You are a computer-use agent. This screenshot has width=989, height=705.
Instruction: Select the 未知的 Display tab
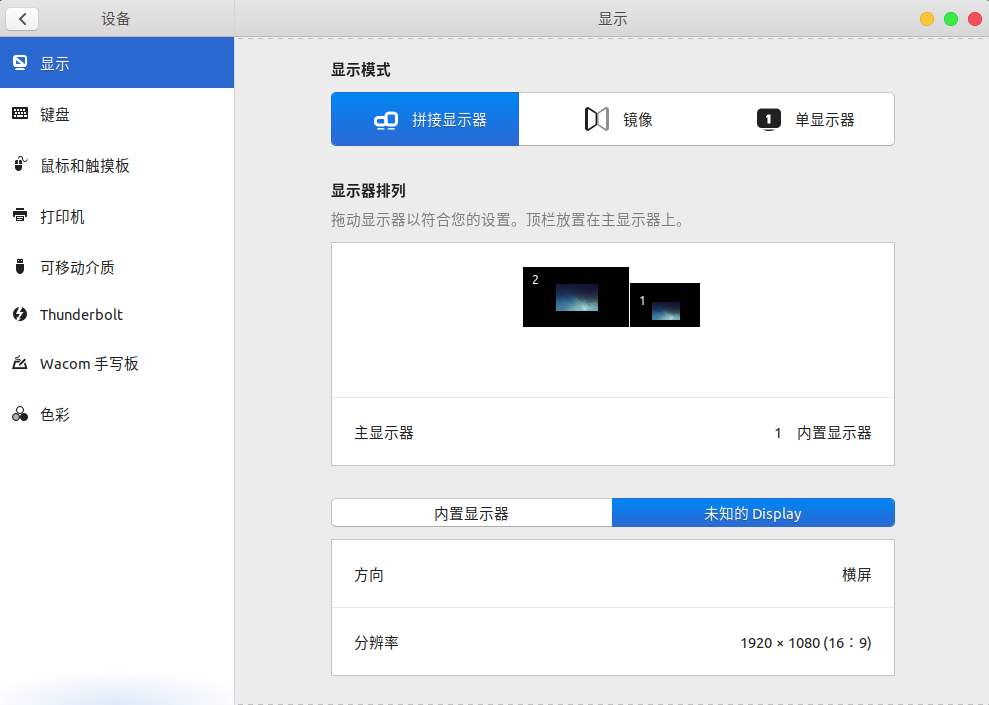click(753, 513)
